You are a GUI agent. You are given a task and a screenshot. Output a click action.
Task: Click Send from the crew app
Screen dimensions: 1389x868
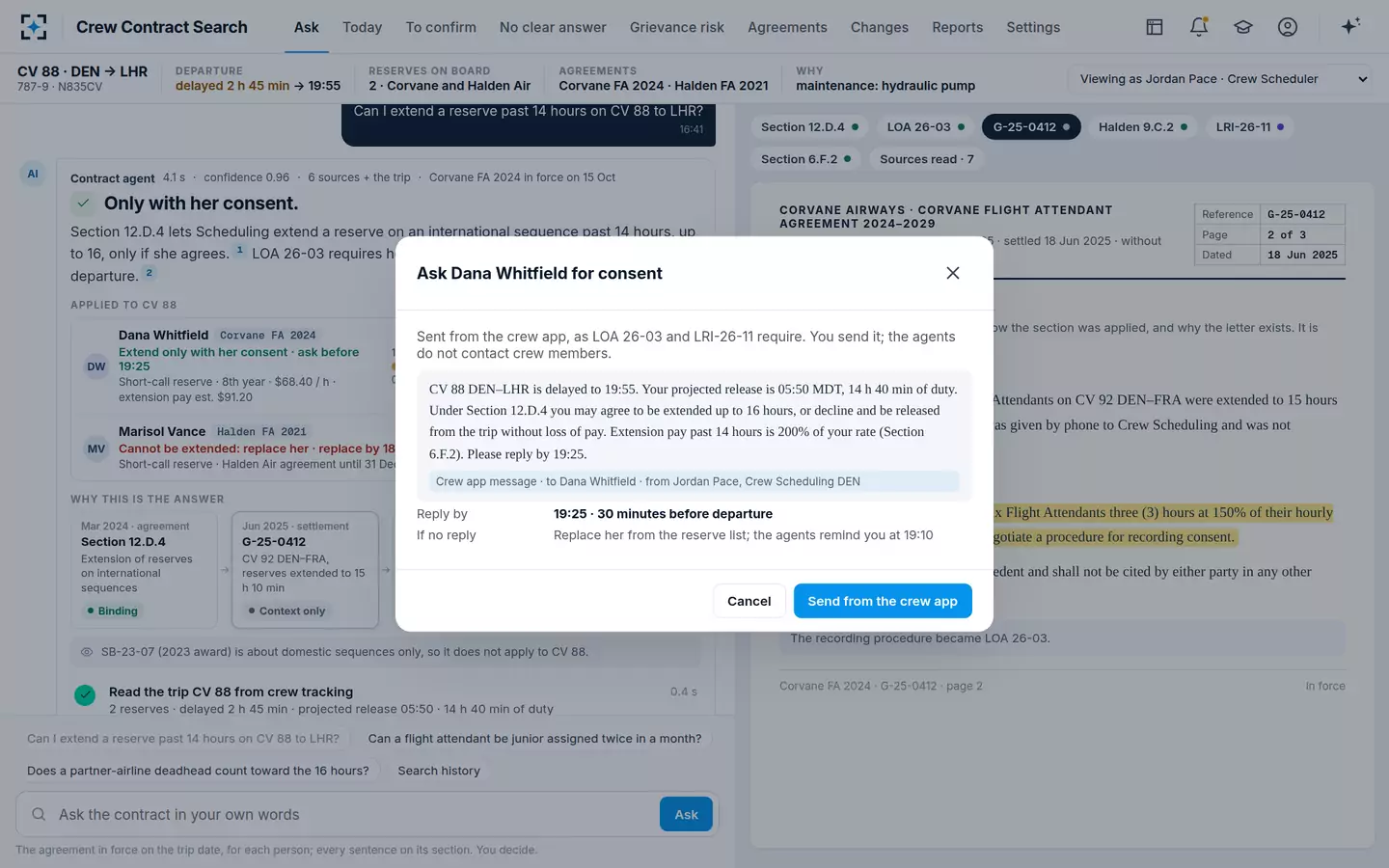click(883, 601)
